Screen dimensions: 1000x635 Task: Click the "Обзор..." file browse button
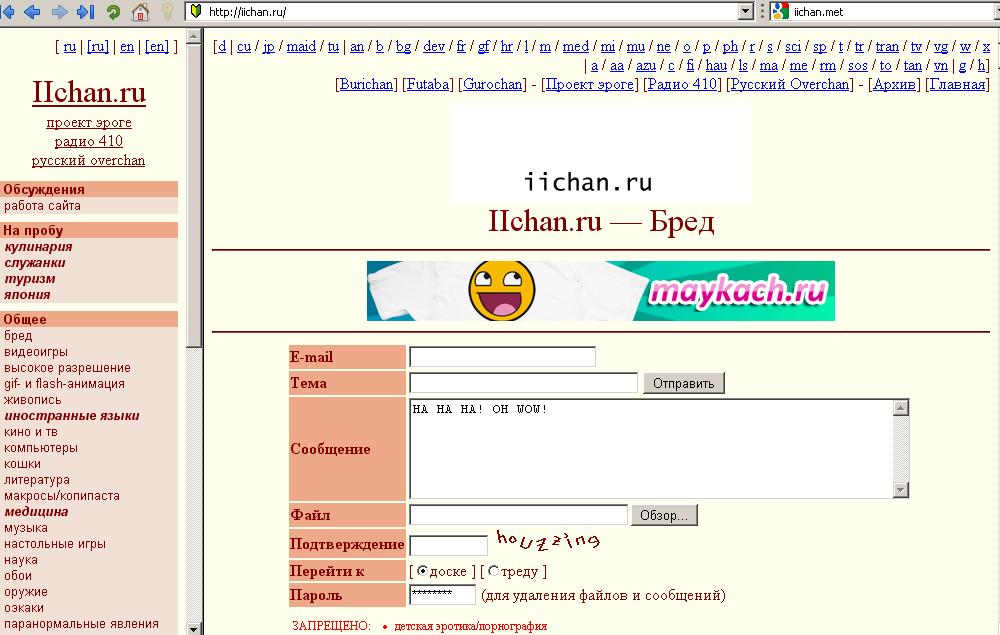point(664,515)
